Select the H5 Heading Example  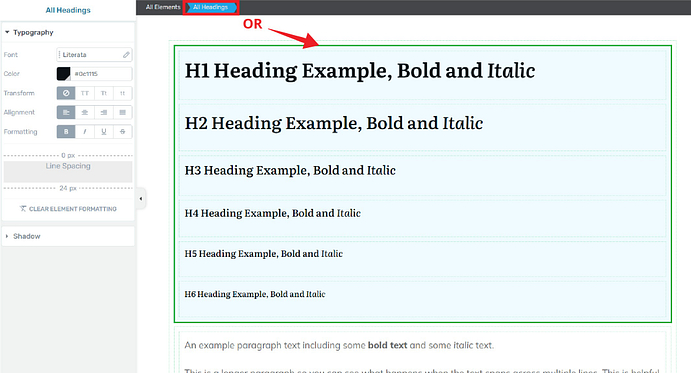point(423,258)
